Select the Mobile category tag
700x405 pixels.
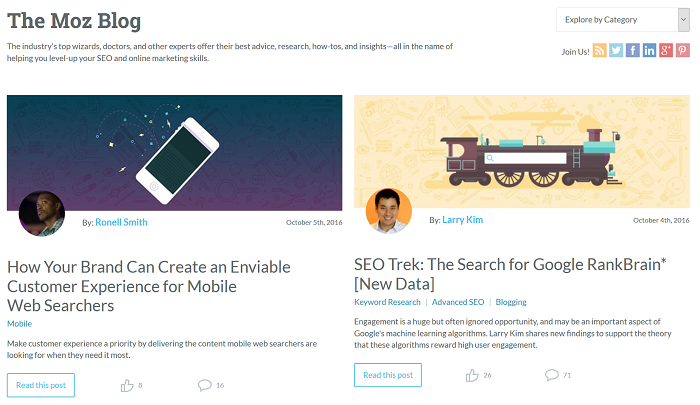click(x=19, y=323)
